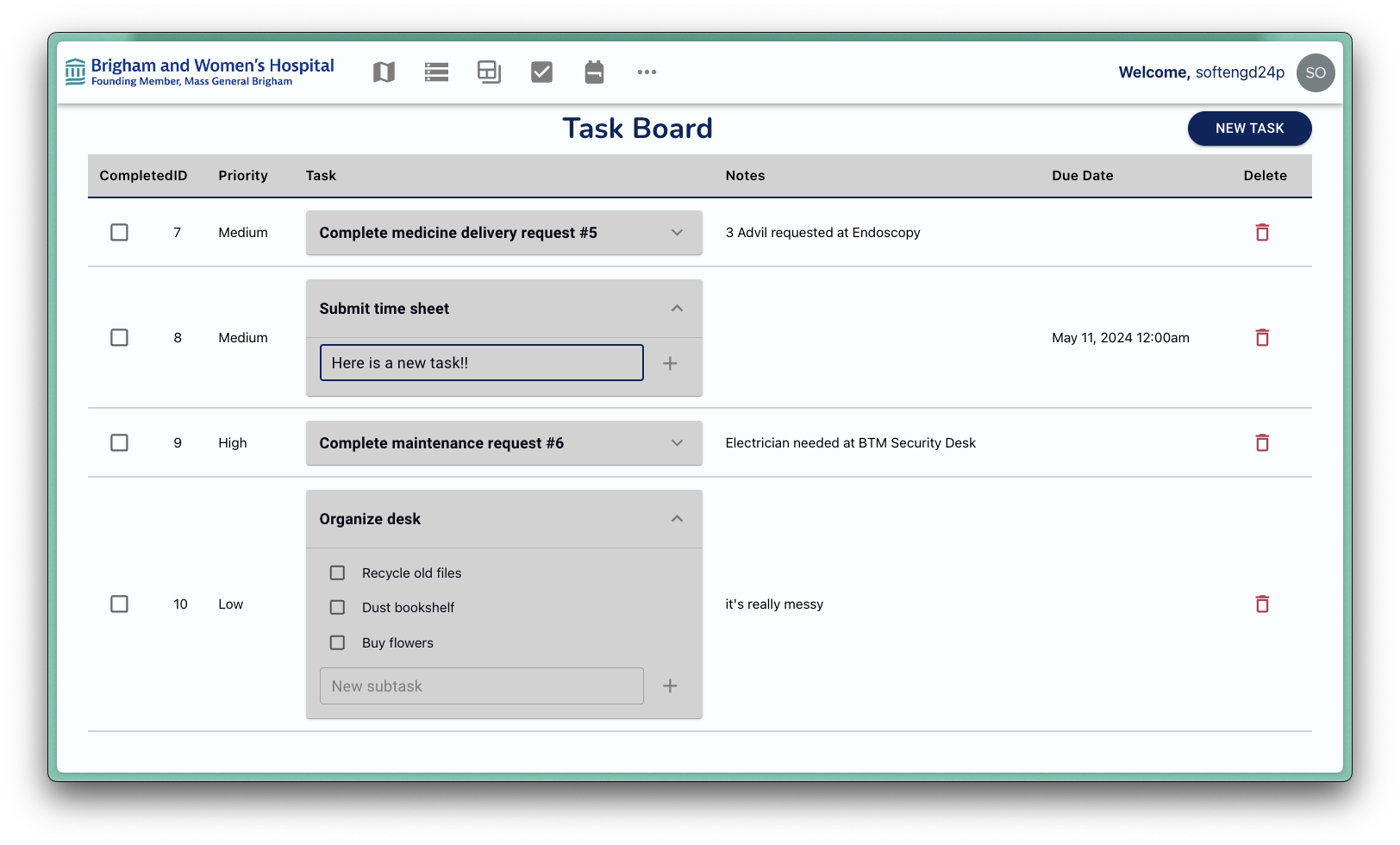Screen dimensions: 1400x845
Task: Collapse the Submit time sheet panel
Action: [677, 309]
